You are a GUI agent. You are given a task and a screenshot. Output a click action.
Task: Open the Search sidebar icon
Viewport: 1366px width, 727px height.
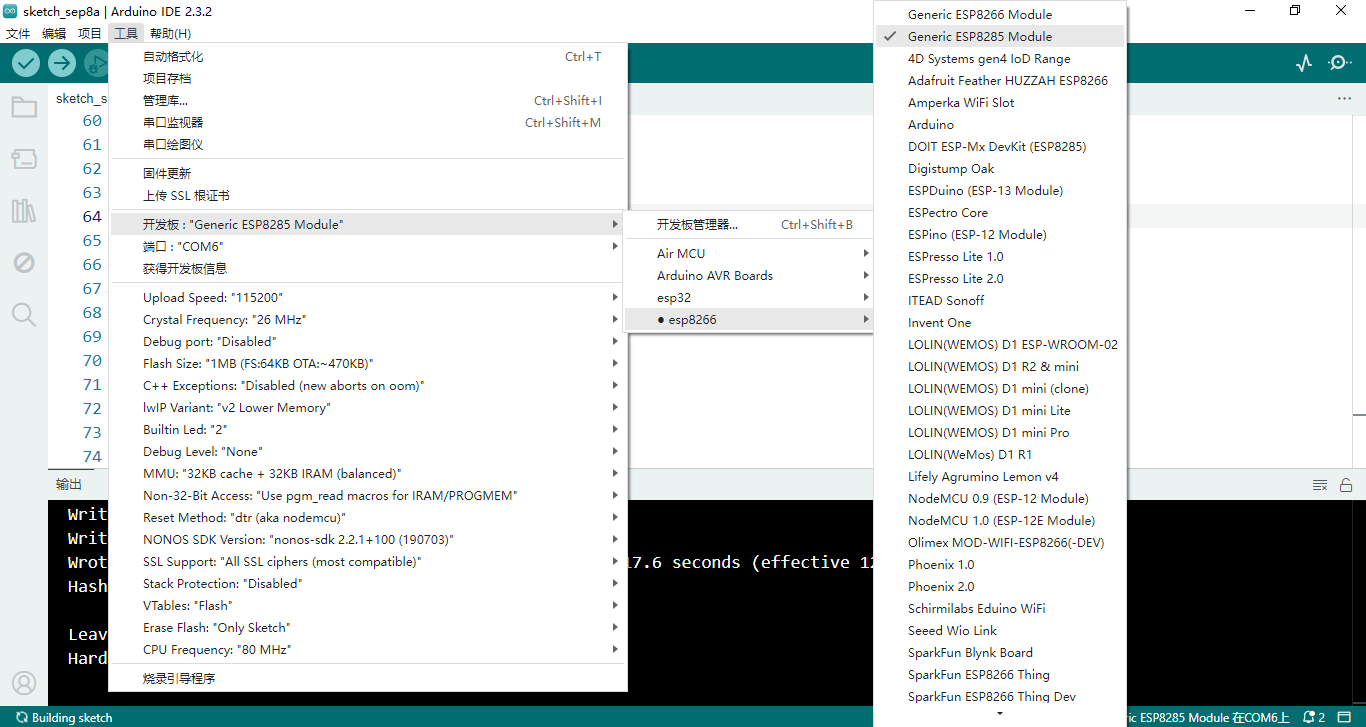click(24, 315)
